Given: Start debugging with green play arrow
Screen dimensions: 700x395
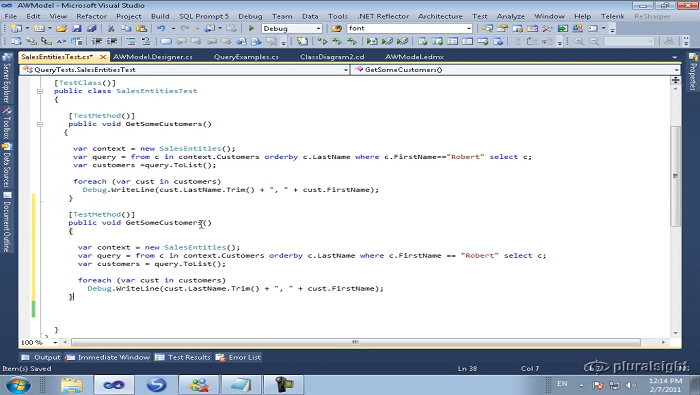Looking at the screenshot, I should [x=251, y=28].
